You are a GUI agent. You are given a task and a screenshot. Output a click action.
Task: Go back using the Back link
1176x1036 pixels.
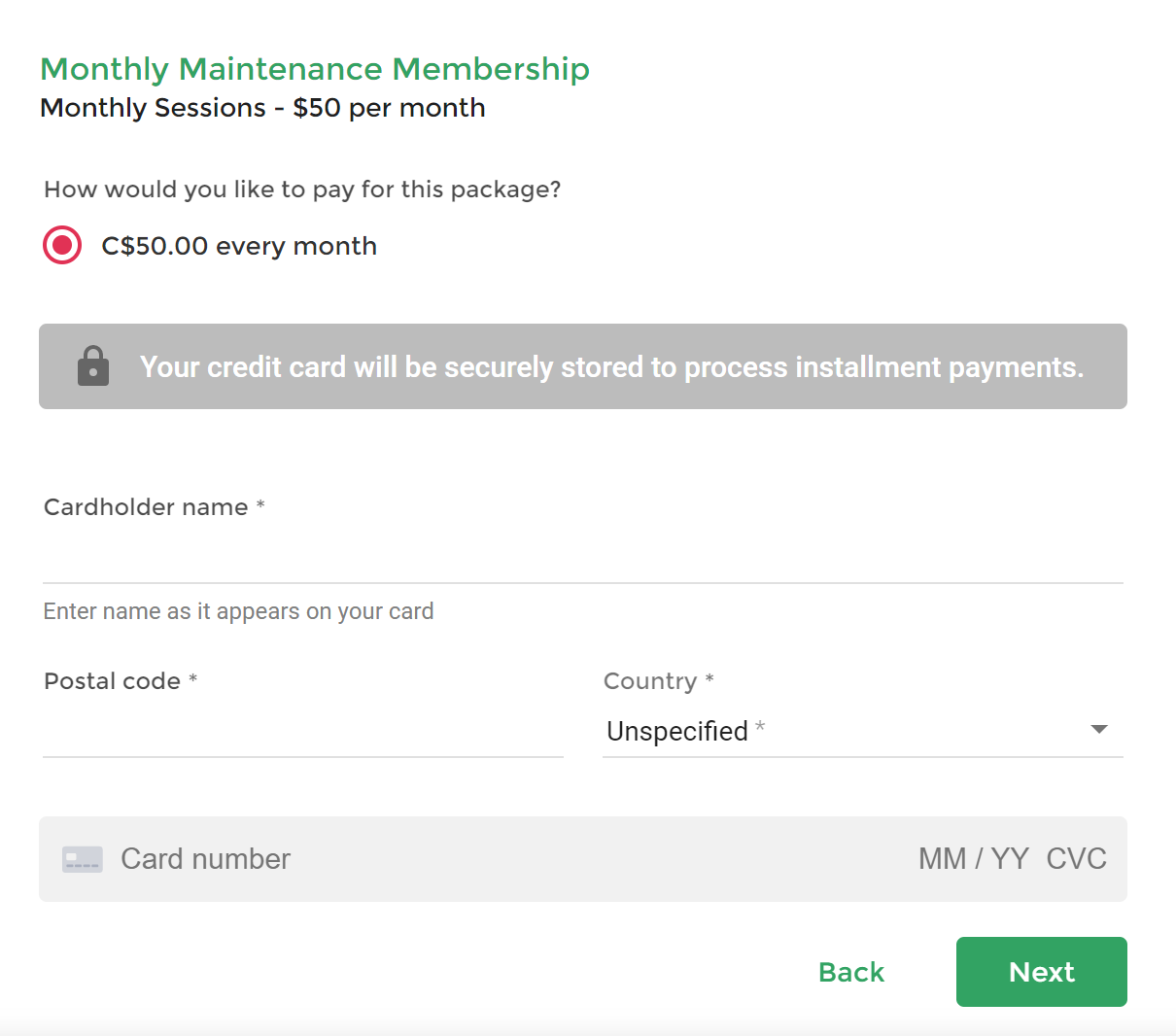coord(851,972)
